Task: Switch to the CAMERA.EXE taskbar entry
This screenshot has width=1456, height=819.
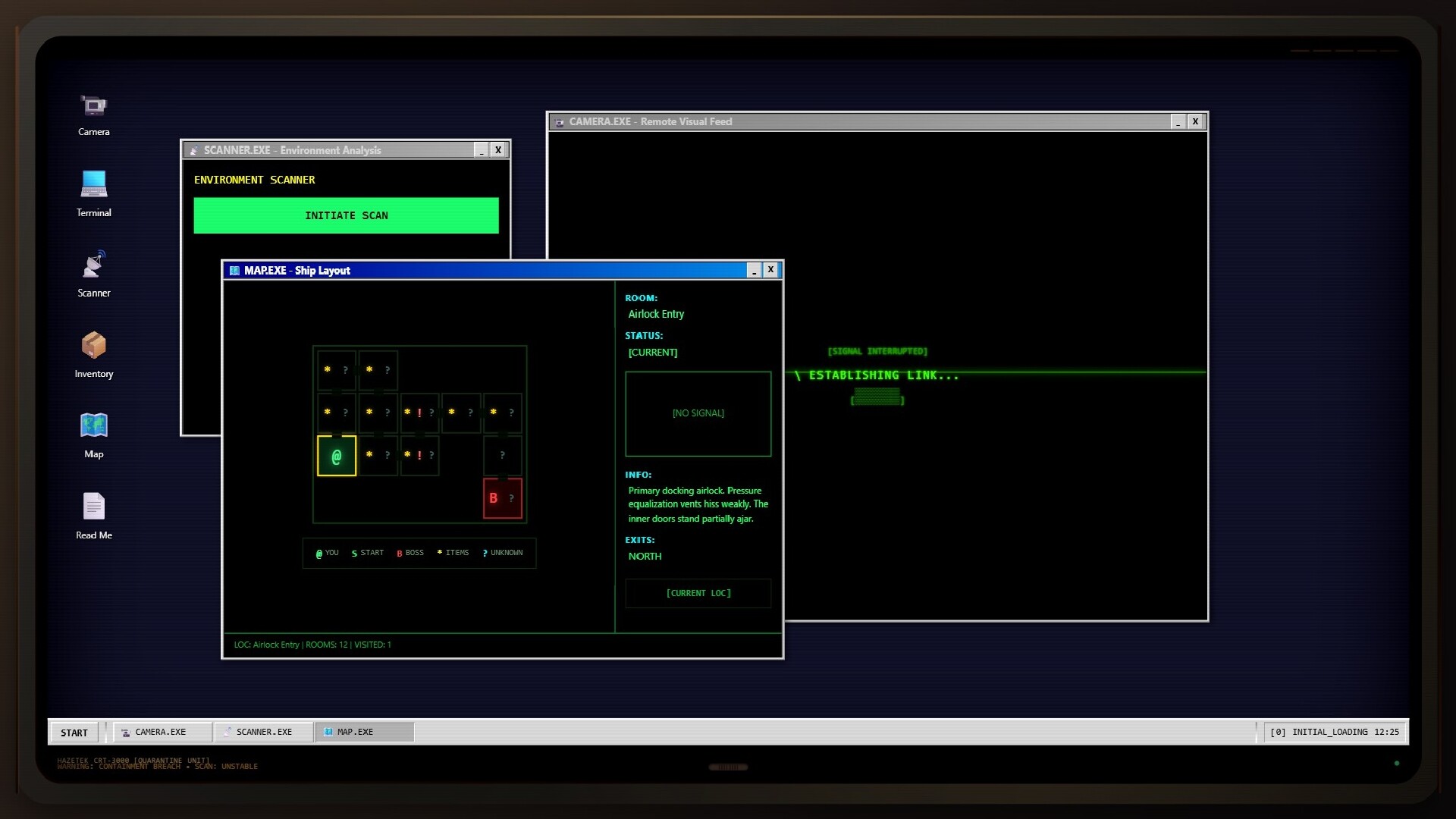Action: 162,732
